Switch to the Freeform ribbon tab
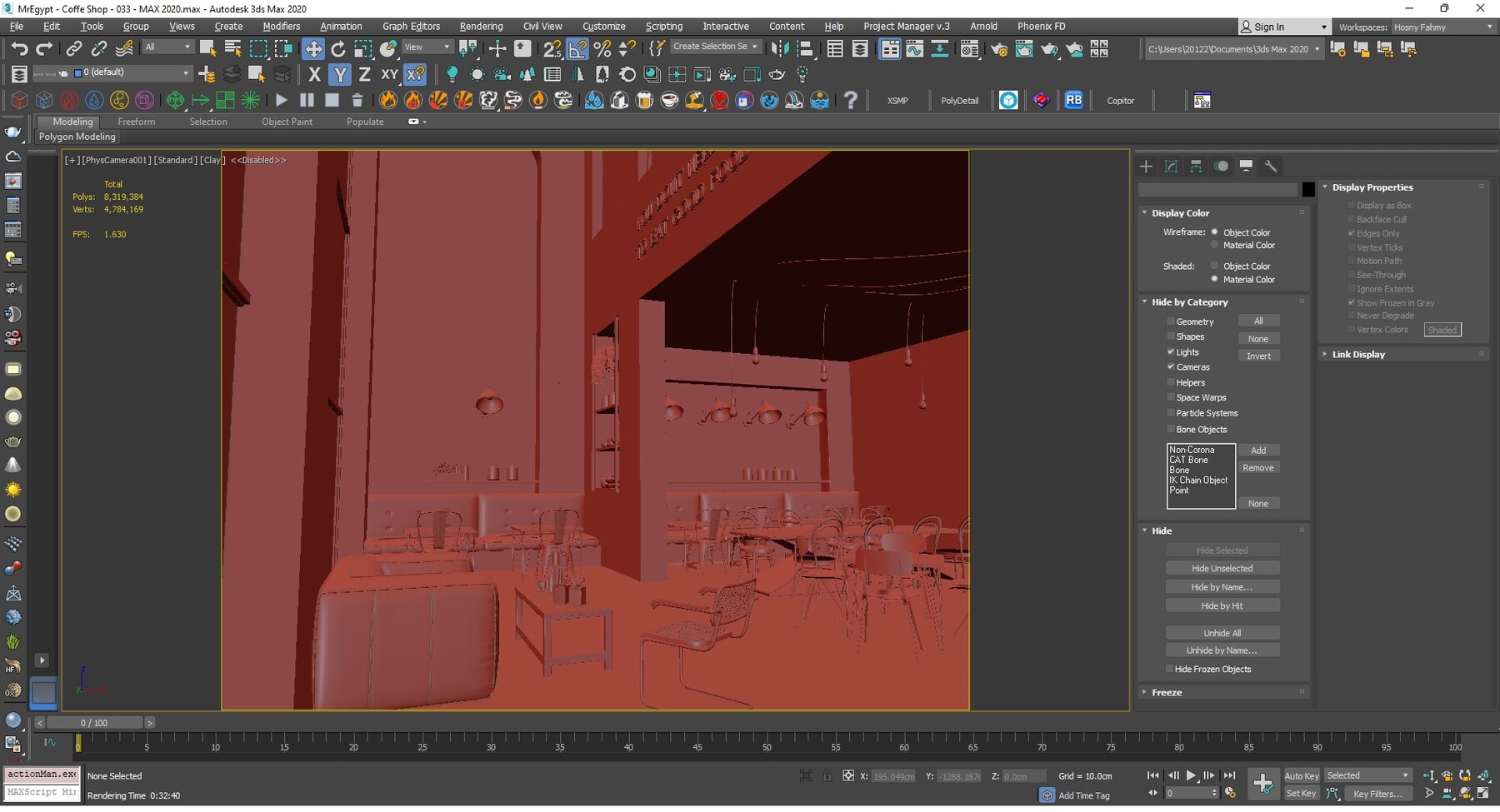The height and width of the screenshot is (812, 1500). pyautogui.click(x=136, y=121)
